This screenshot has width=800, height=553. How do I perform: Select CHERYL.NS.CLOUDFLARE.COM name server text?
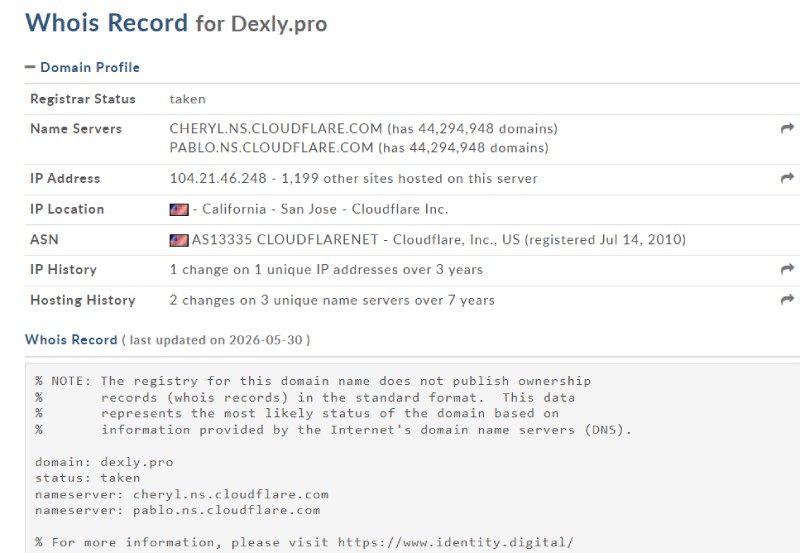point(276,129)
